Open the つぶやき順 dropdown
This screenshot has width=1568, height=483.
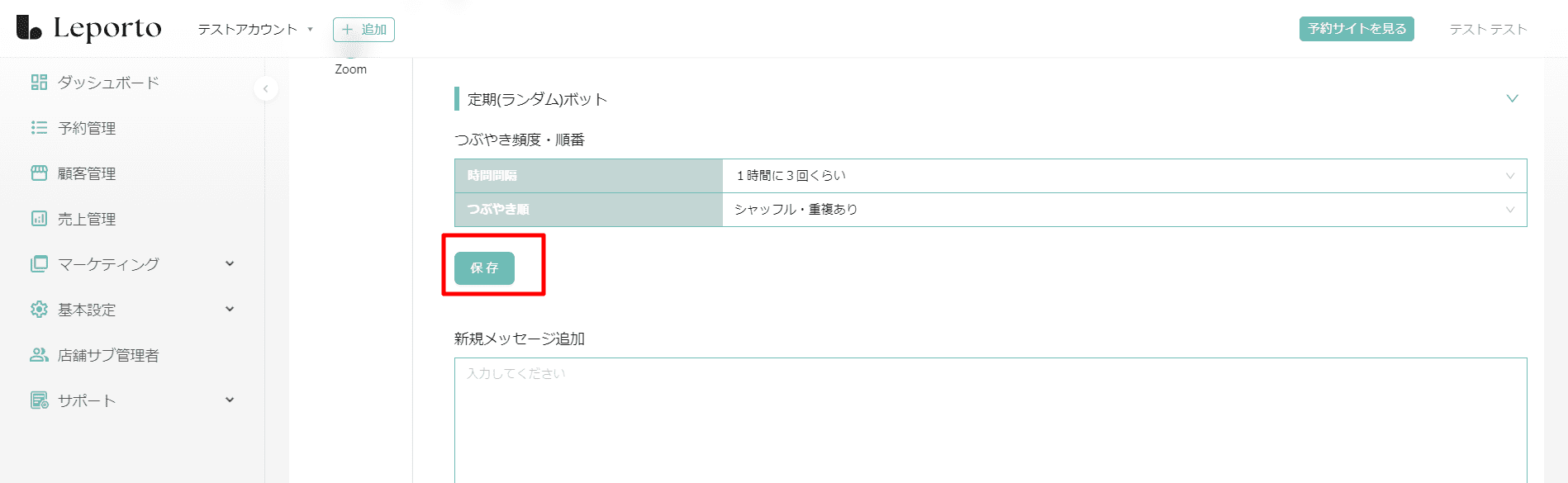1124,210
